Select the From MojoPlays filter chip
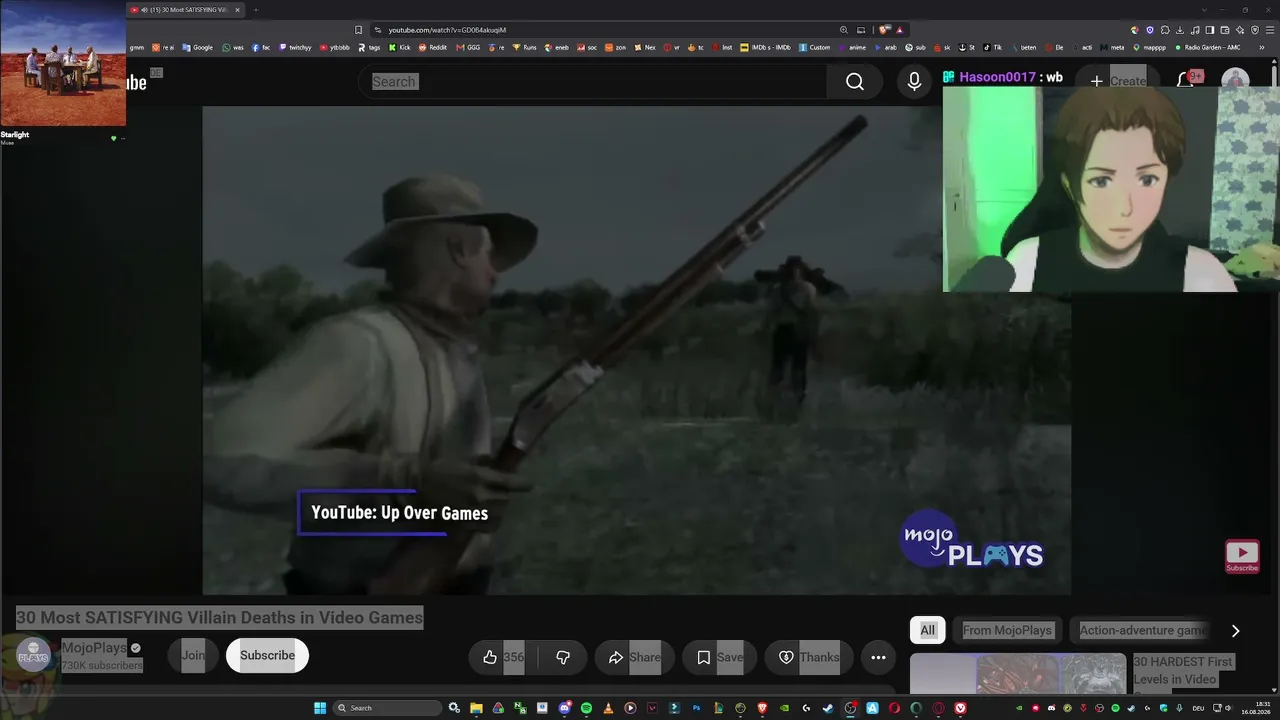The height and width of the screenshot is (720, 1280). tap(1007, 630)
